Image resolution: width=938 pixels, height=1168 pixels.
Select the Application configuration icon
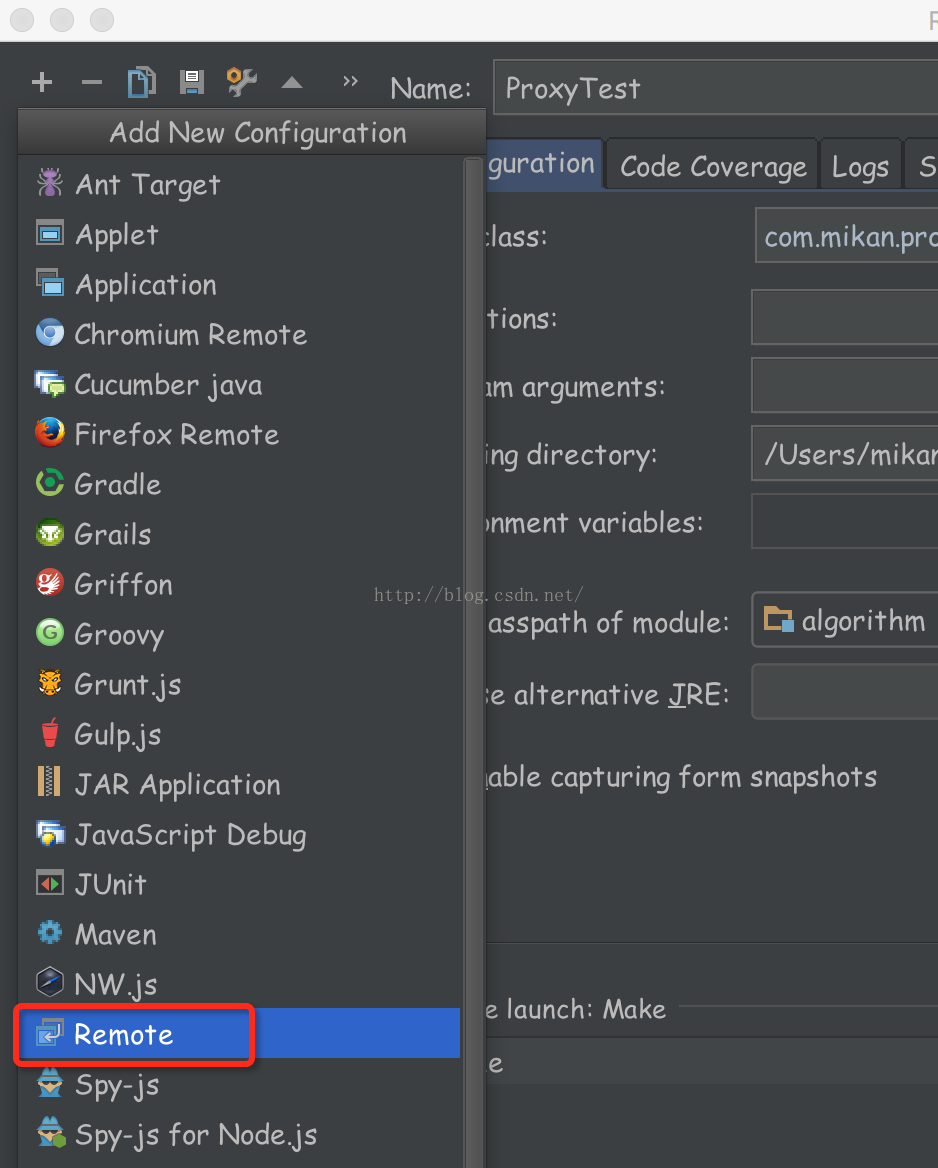[50, 283]
